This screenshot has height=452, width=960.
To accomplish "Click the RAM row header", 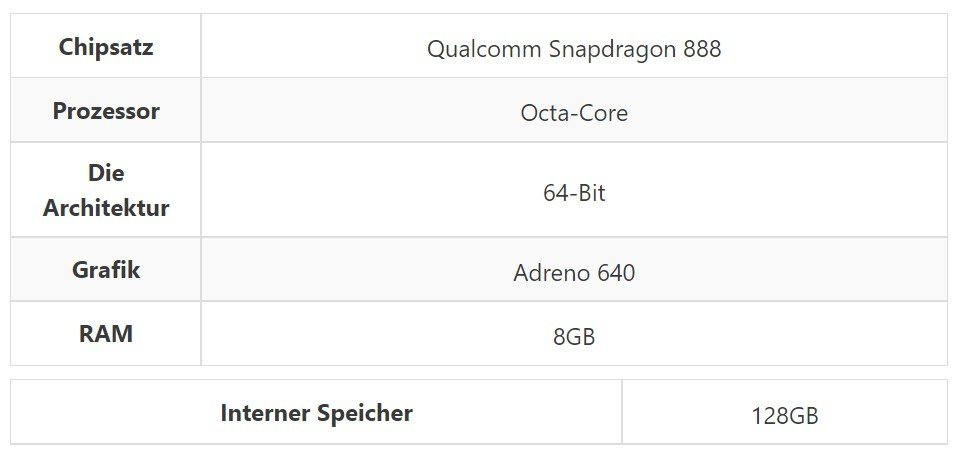I will click(x=105, y=334).
